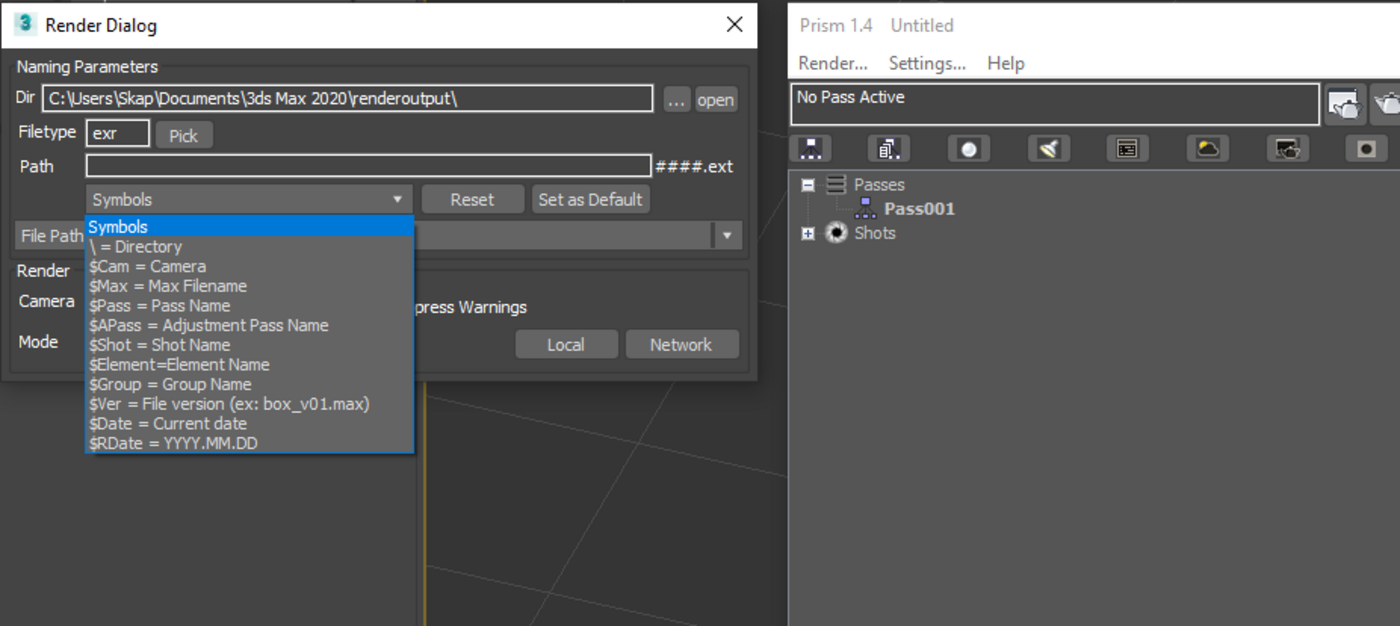
Task: Click the sun and cloud environment icon
Action: 1208,149
